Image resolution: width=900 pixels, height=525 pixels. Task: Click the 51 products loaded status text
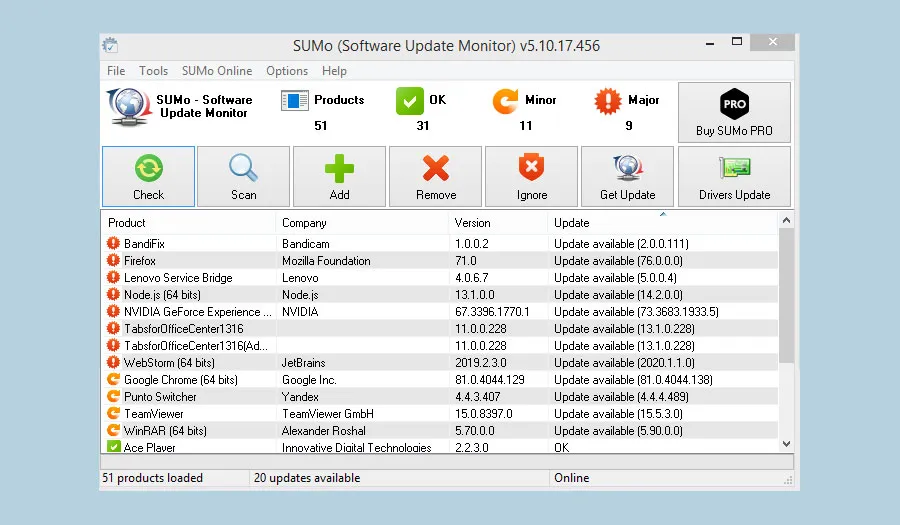pos(152,477)
